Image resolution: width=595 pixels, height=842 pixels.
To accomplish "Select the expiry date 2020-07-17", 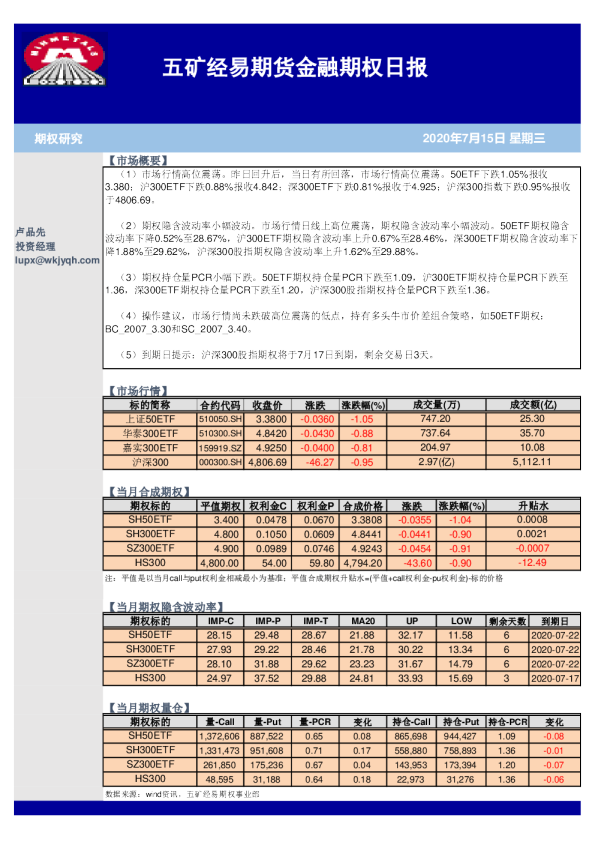I will pyautogui.click(x=555, y=679).
